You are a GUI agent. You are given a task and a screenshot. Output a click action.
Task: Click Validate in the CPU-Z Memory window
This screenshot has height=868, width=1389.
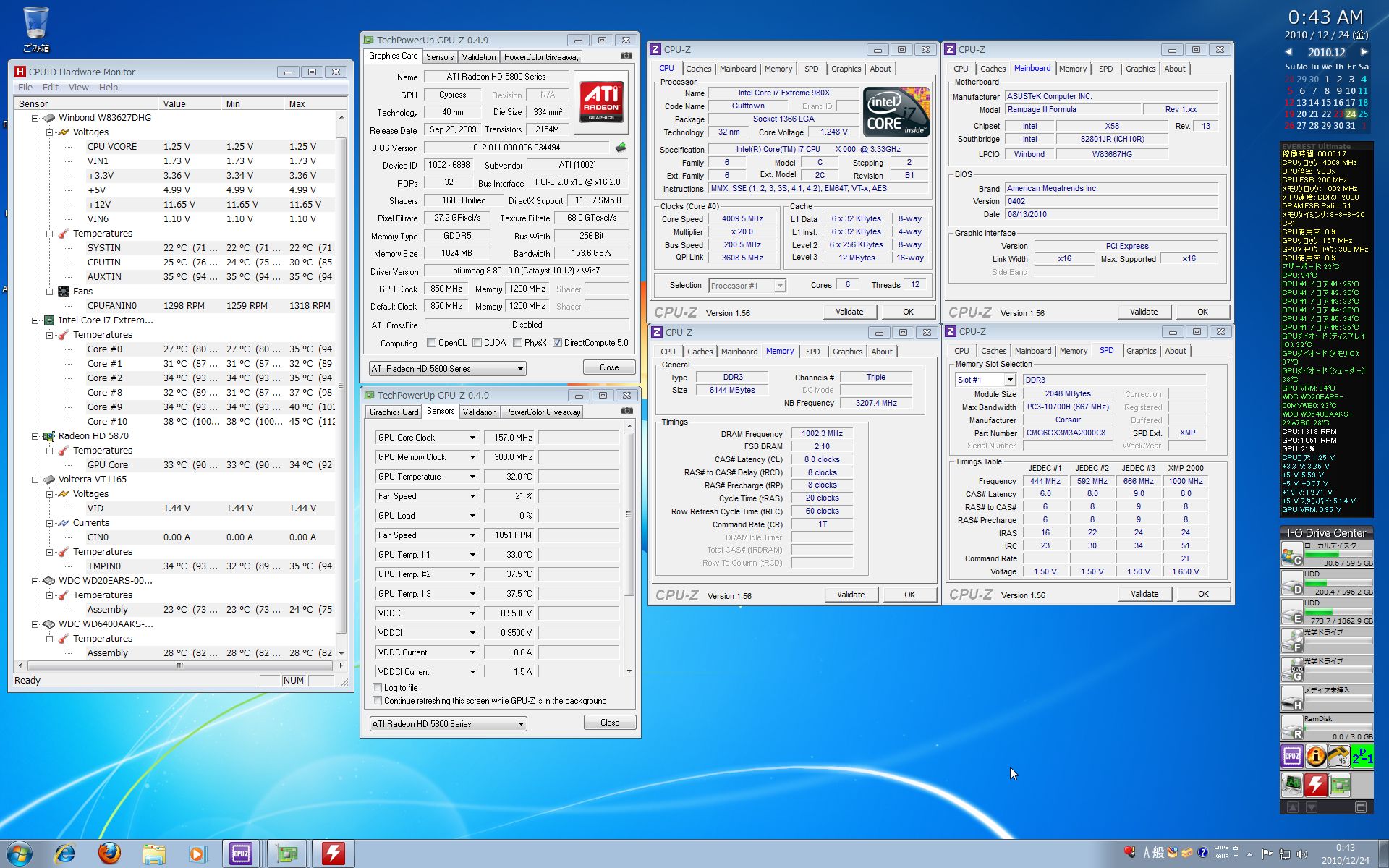[850, 595]
